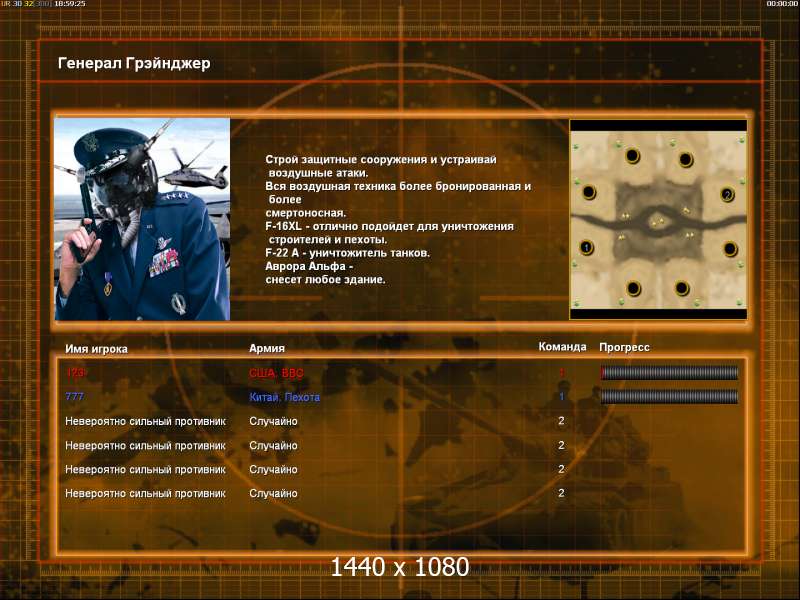Viewport: 800px width, 600px height.
Task: Click the "Прогресс" column header
Action: (624, 347)
